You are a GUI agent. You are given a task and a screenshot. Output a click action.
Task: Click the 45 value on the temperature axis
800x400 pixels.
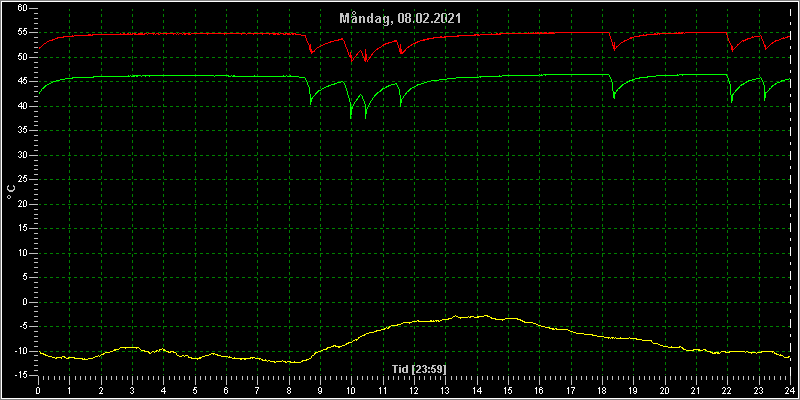click(21, 82)
